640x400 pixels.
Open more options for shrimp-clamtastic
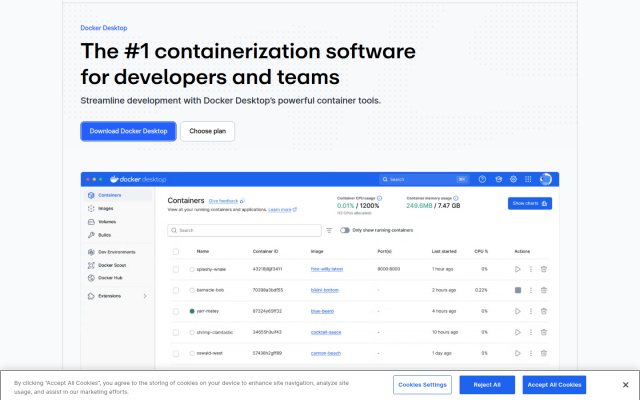pos(531,332)
